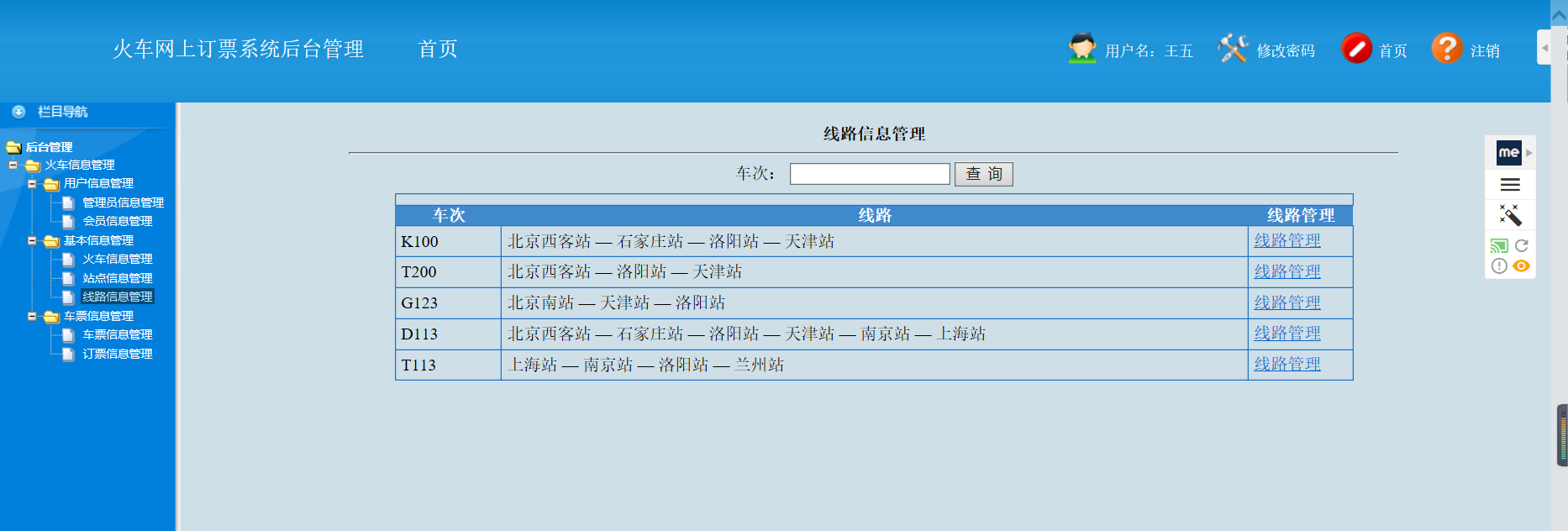Click the magic wand icon

coord(1510,215)
